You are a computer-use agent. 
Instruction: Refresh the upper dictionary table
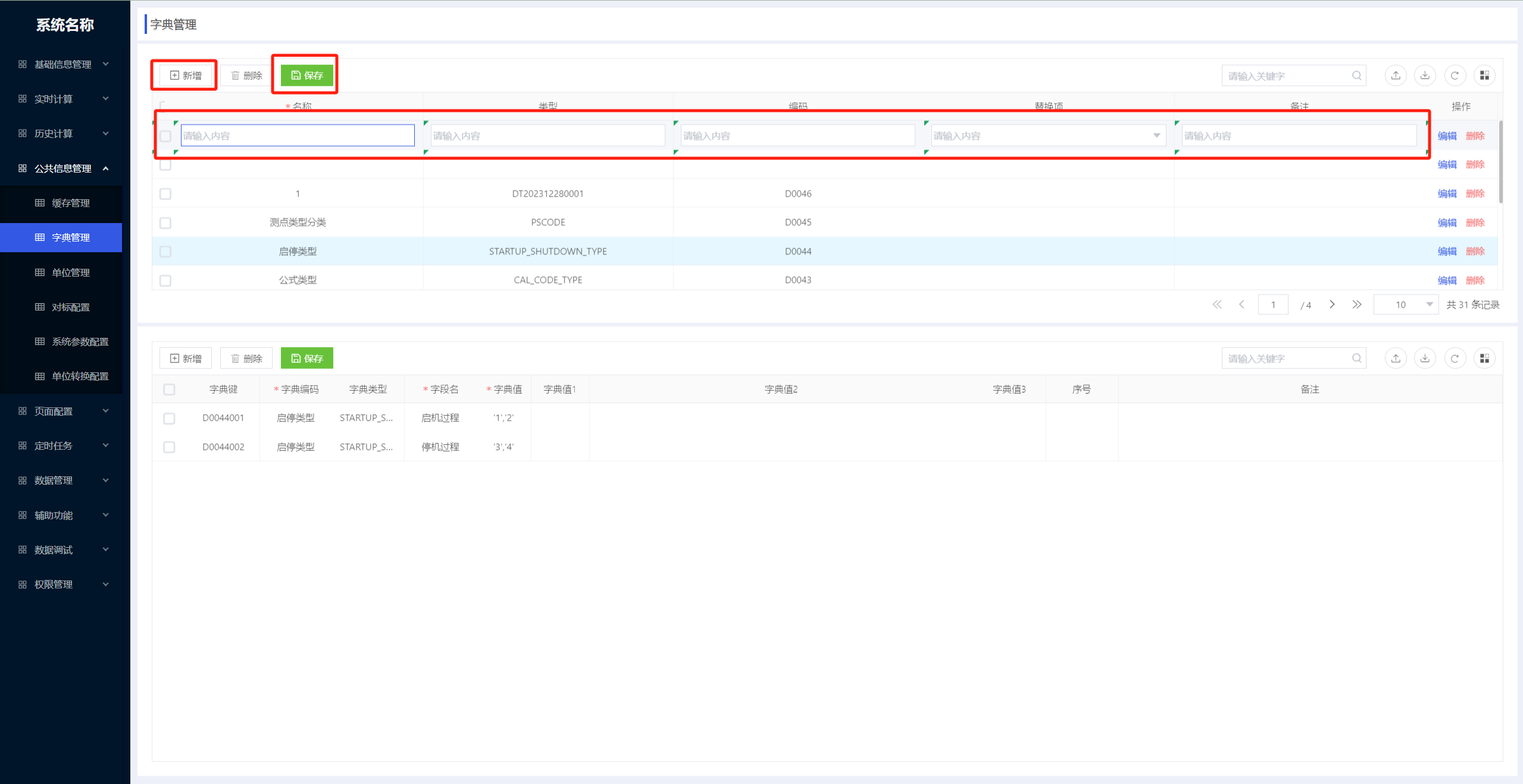pos(1455,76)
